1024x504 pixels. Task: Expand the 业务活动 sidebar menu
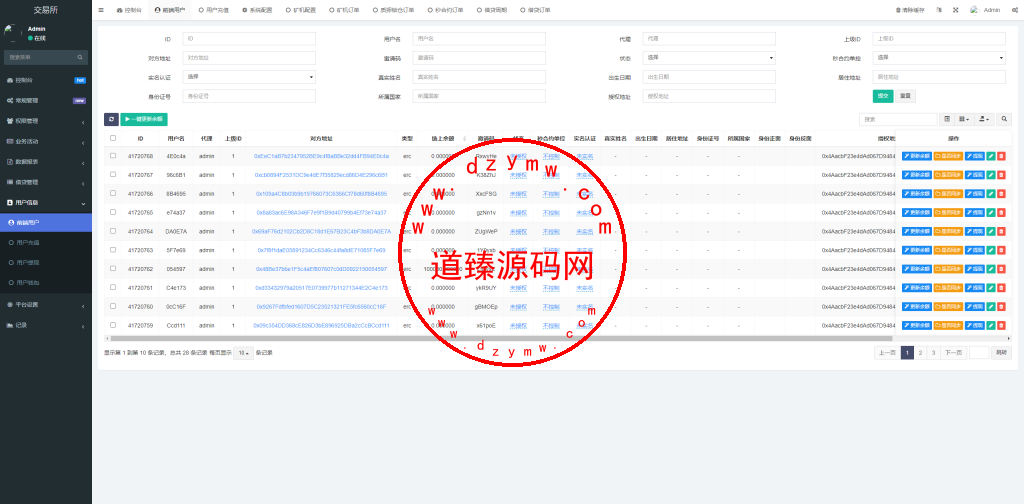pyautogui.click(x=46, y=142)
